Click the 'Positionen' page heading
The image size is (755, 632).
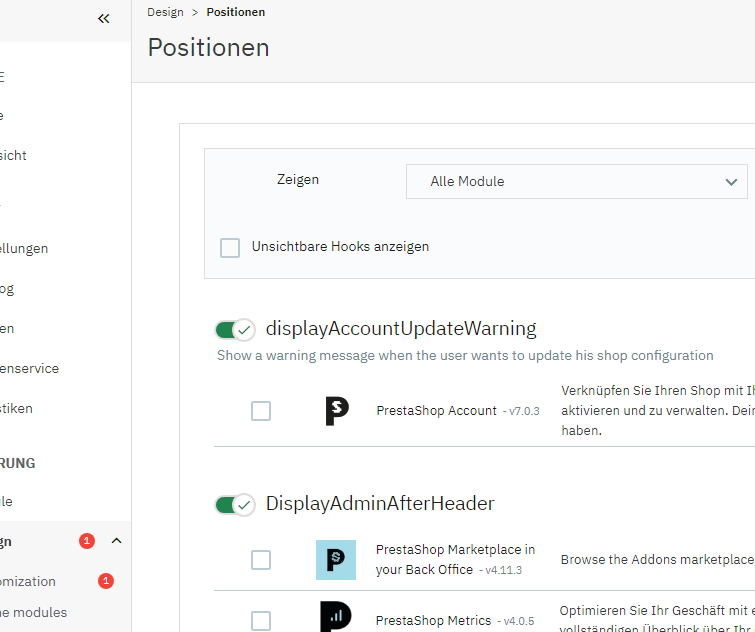[x=208, y=48]
